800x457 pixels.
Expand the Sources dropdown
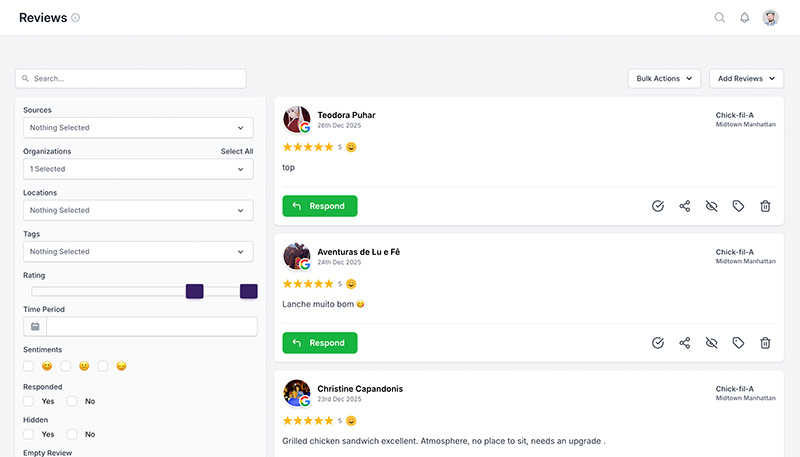point(138,128)
